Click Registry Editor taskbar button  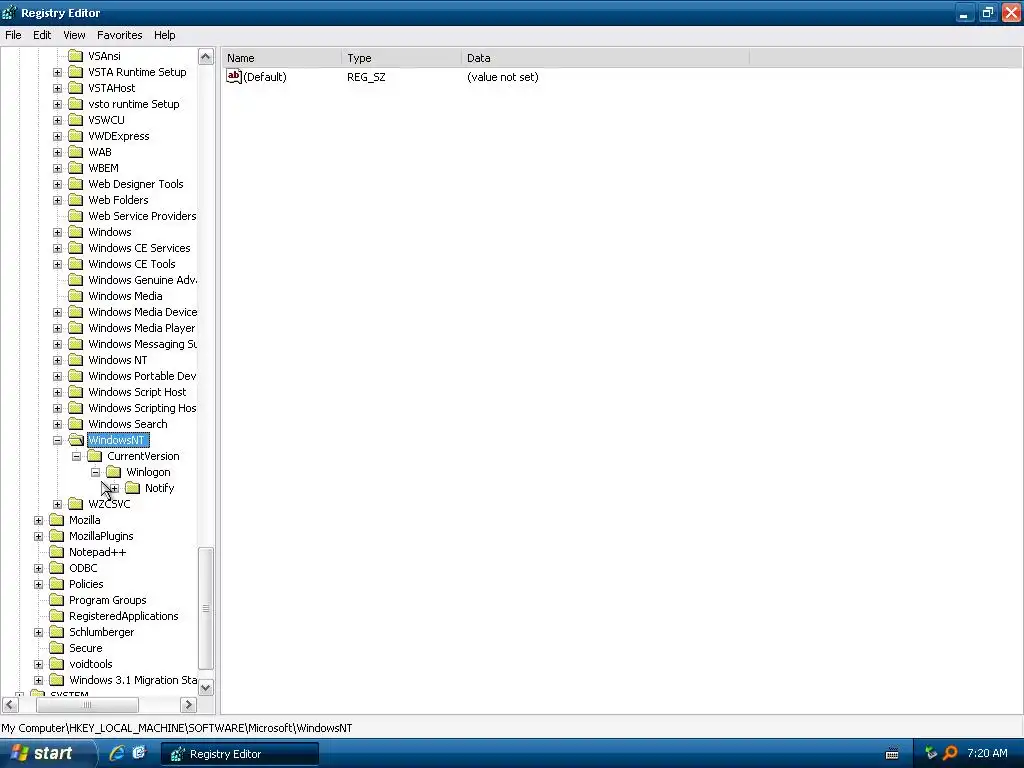(240, 754)
